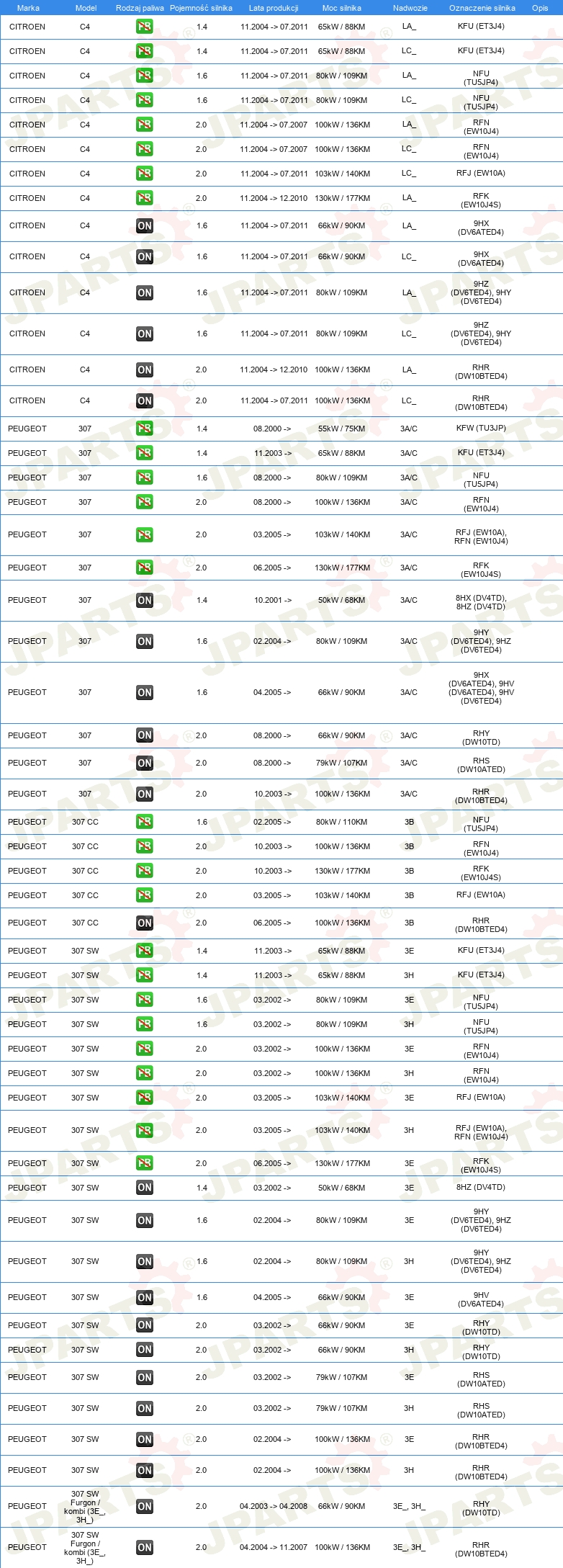Click the 04.2003 -> 04.2008 production cell
Viewport: 563px width, 1568px height.
274,1506
